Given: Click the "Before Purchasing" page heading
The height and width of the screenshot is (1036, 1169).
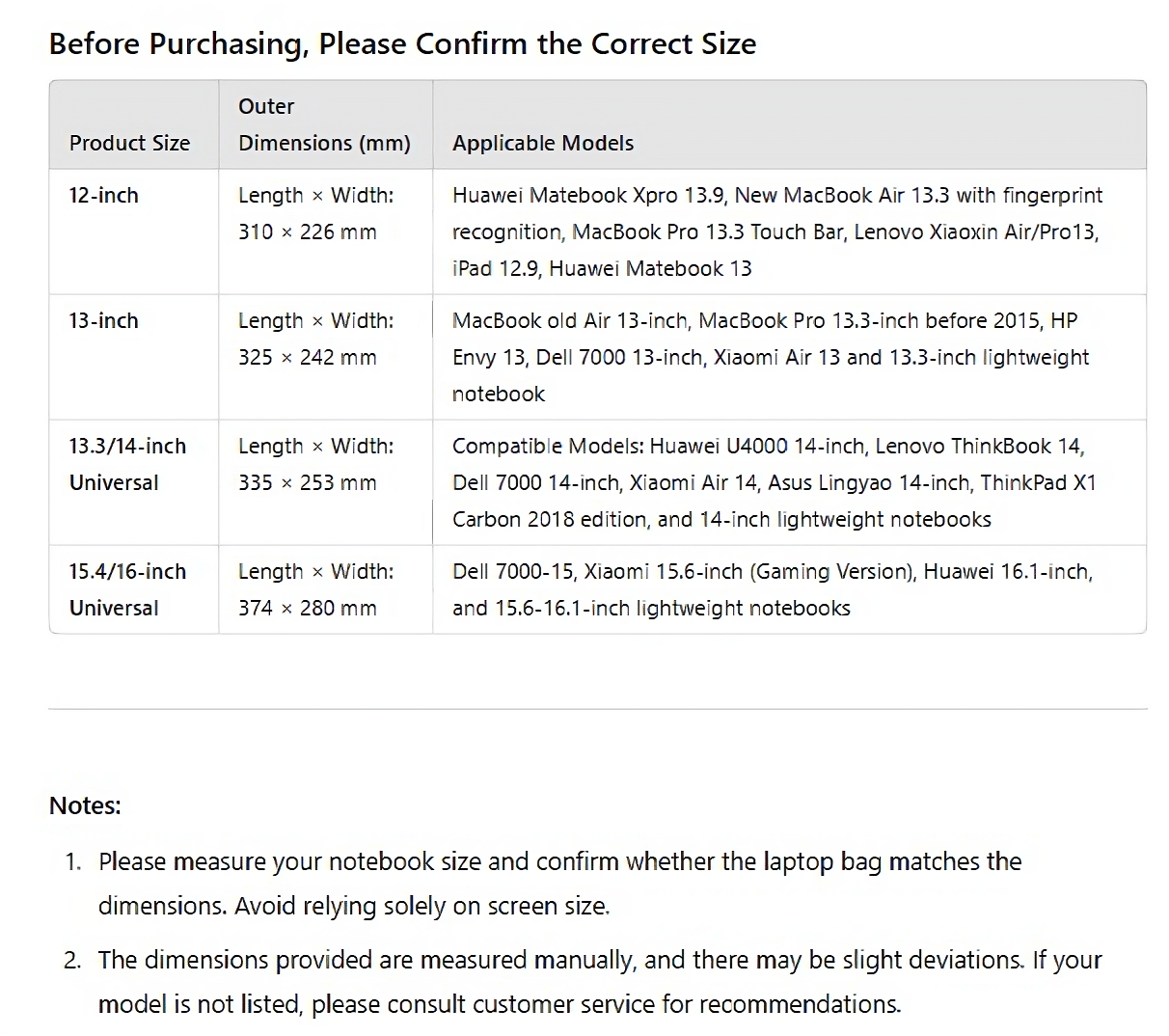Looking at the screenshot, I should 402,44.
